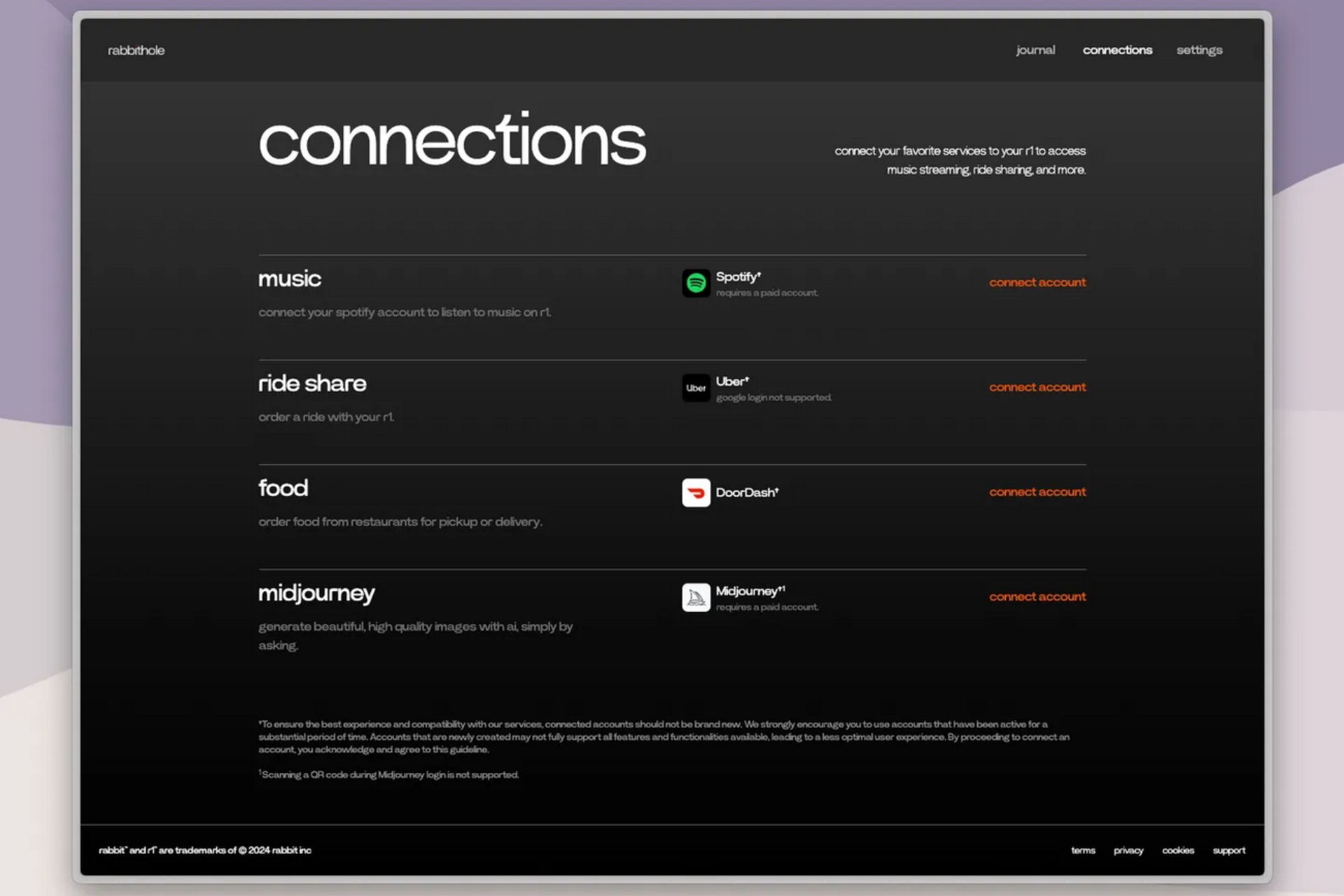Screen dimensions: 1344x896
Task: Click the large connections page heading
Action: pos(452,140)
